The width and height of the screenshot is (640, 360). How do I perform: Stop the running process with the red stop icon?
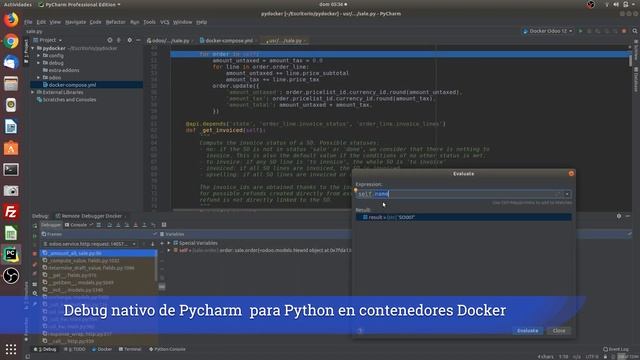(624, 31)
